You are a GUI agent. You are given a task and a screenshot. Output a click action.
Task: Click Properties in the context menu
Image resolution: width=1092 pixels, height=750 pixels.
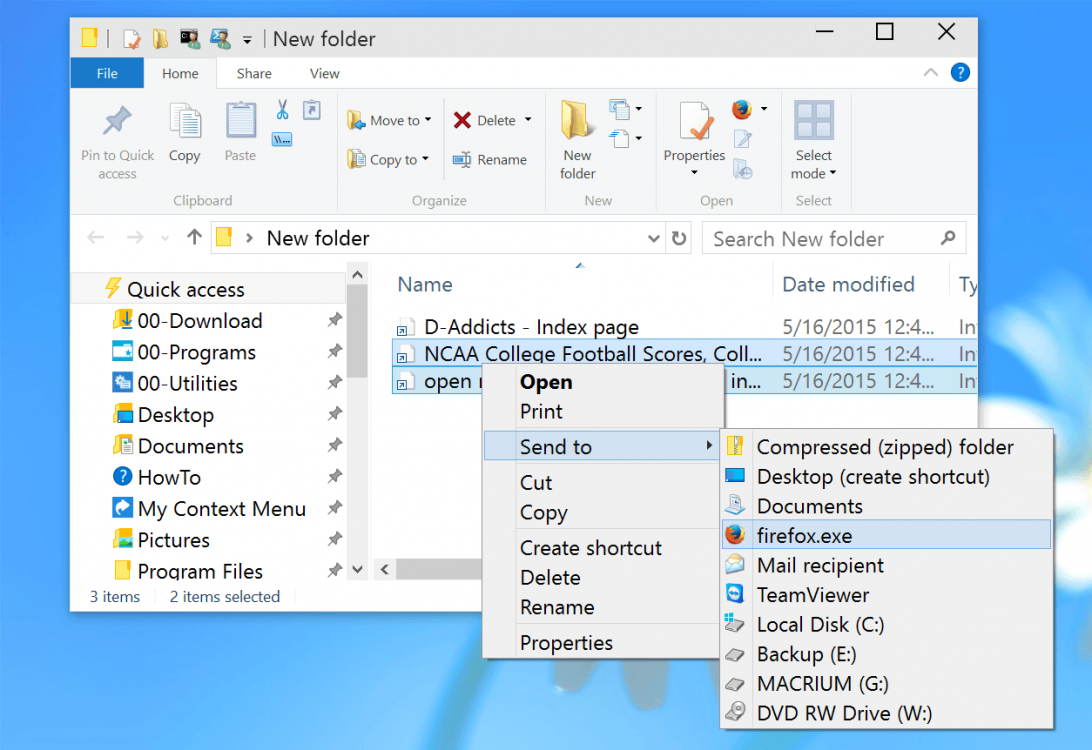603,643
